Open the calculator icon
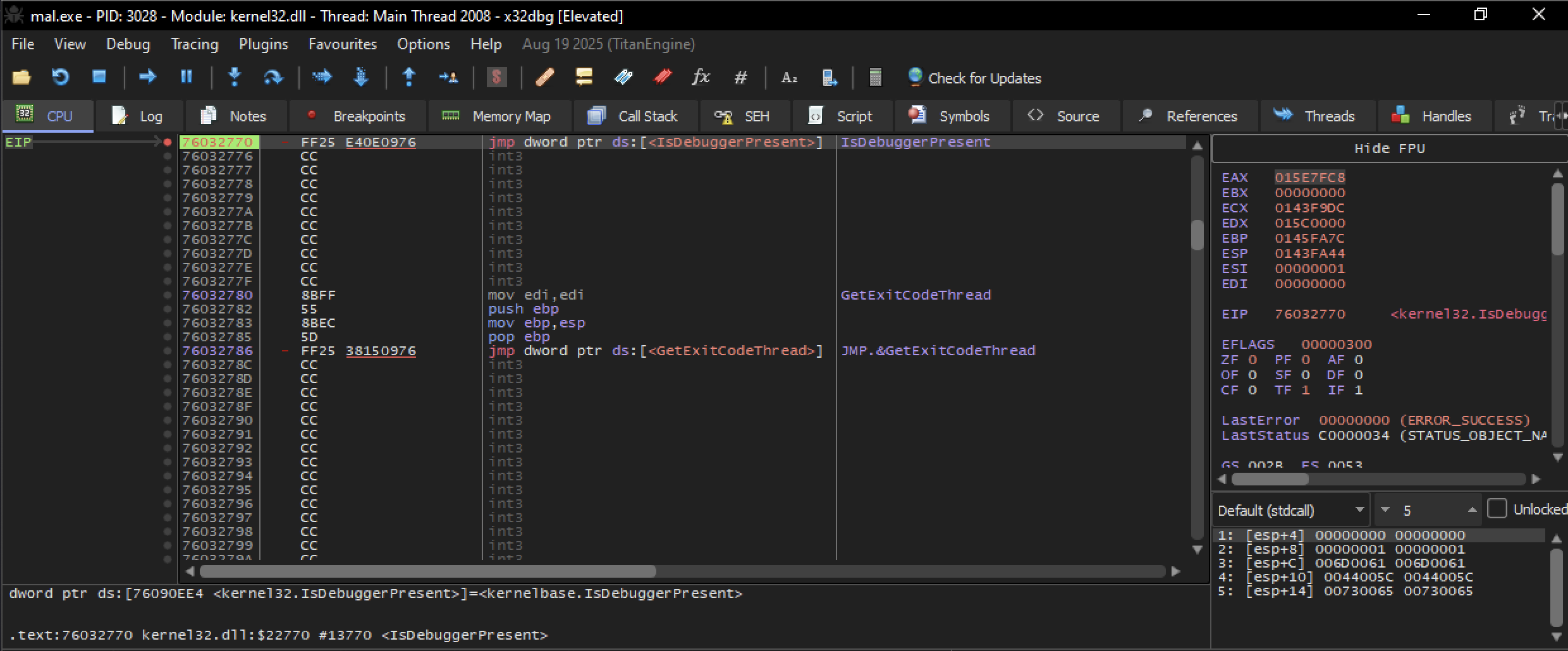The height and width of the screenshot is (651, 1568). click(x=876, y=77)
